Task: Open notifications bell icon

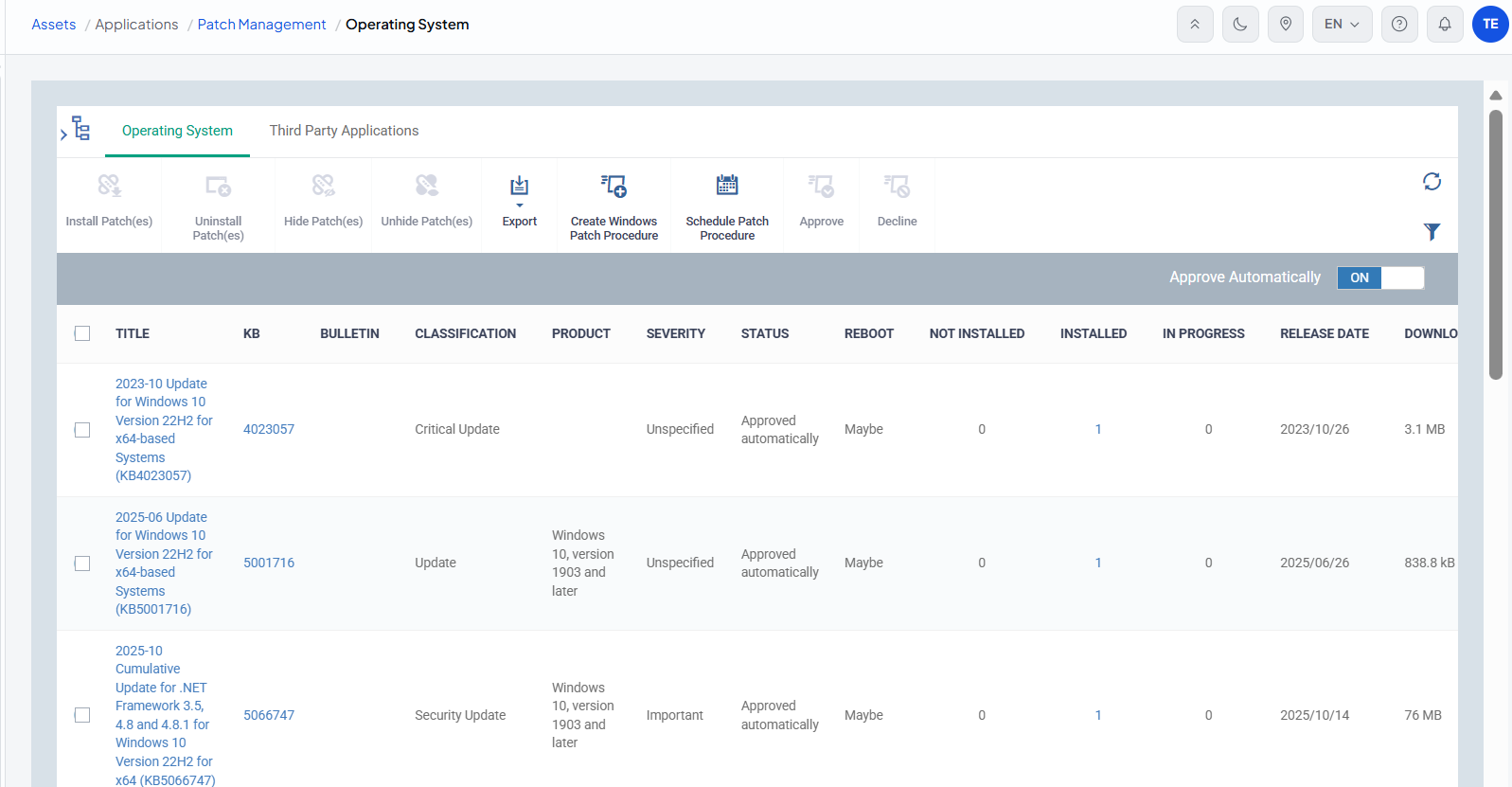Action: [1445, 25]
